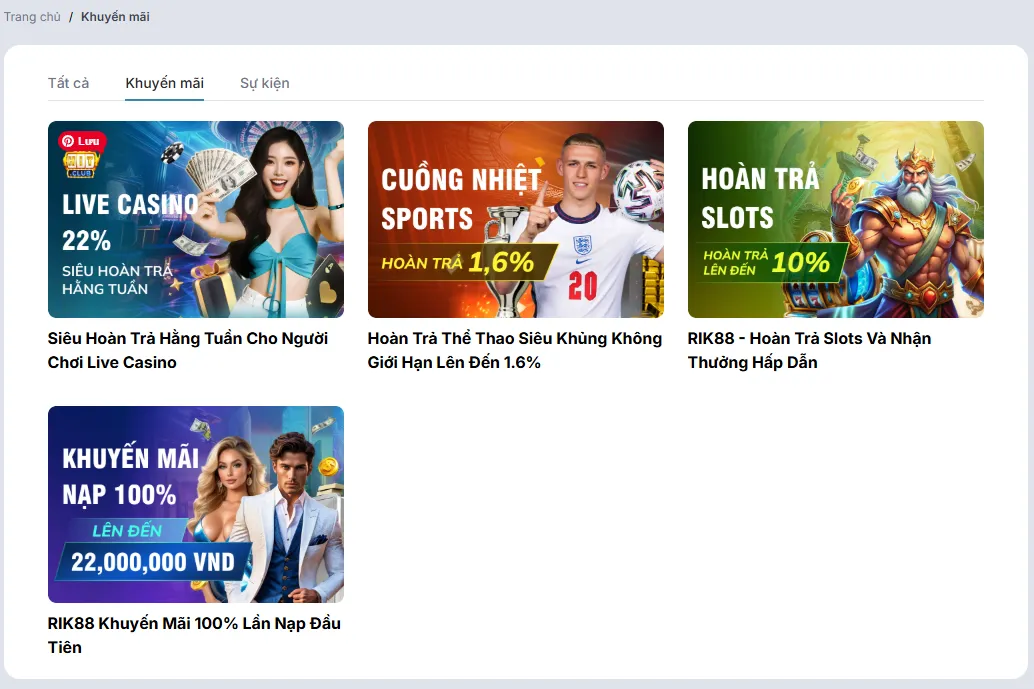
Task: Open the Live Casino 22% banner
Action: click(x=196, y=219)
